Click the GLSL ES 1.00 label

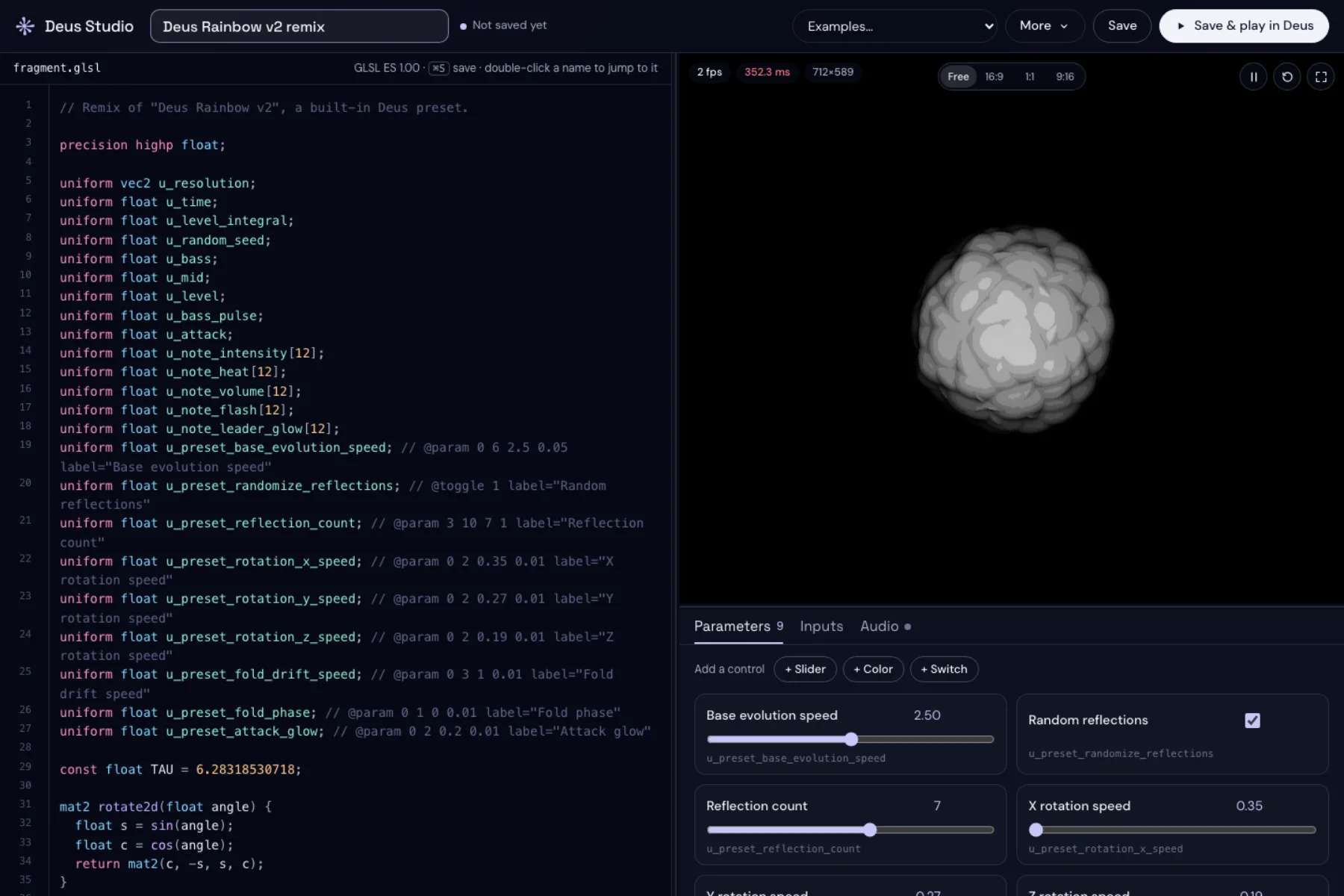point(386,68)
